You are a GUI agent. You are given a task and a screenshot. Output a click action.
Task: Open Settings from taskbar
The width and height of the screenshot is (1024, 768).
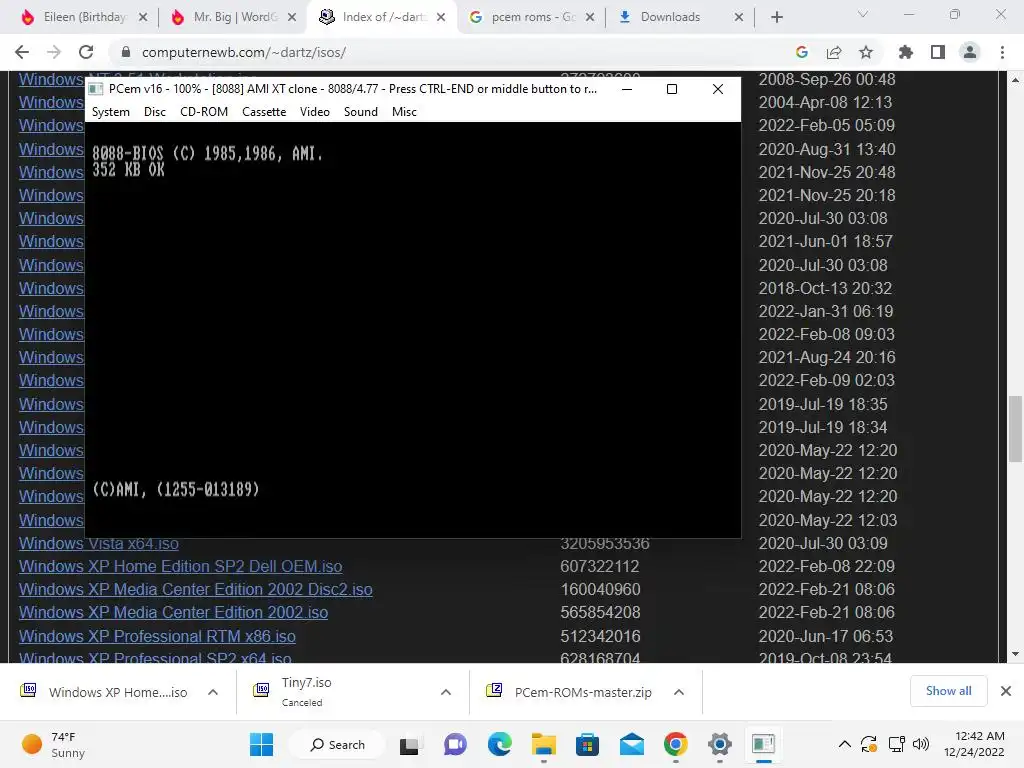coord(720,744)
